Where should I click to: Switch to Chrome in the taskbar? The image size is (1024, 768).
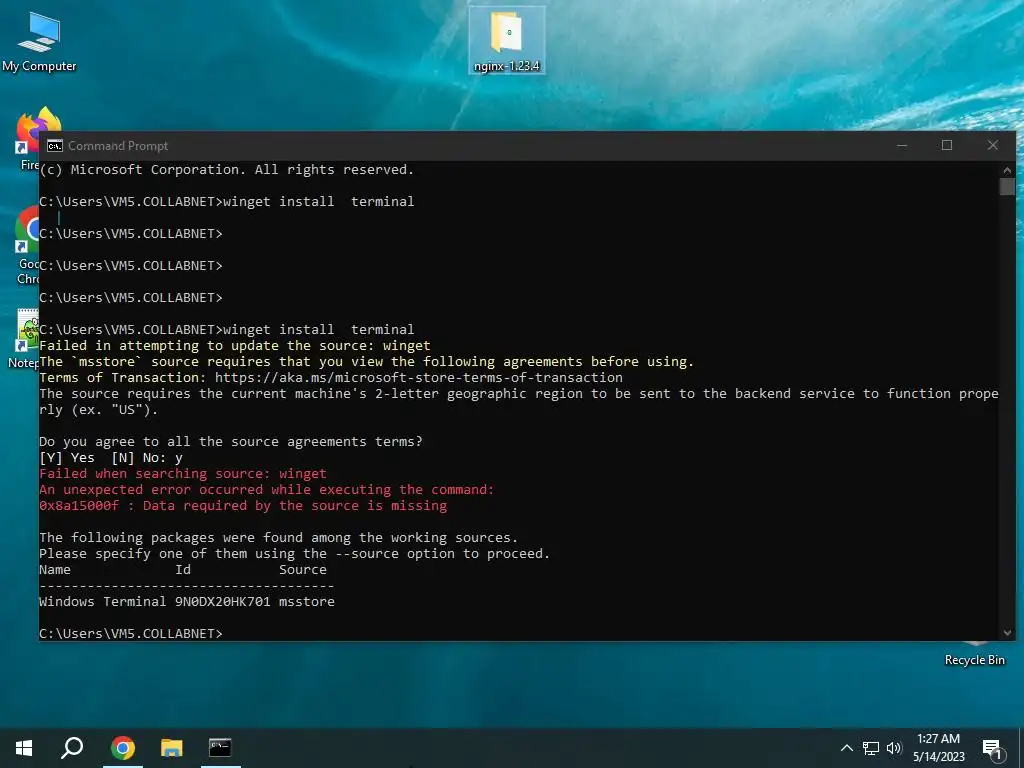123,748
